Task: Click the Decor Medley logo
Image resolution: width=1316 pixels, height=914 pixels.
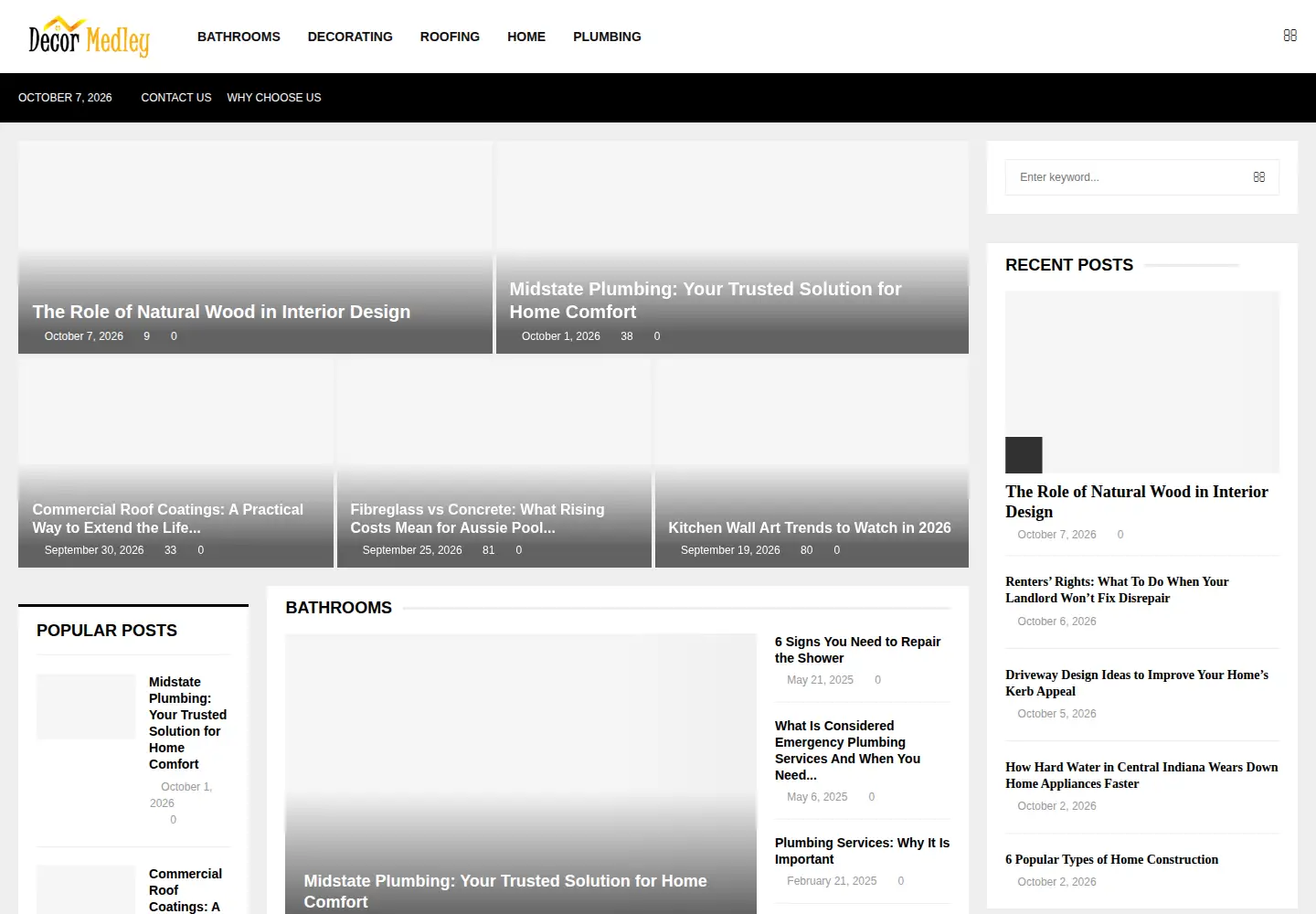Action: pos(89,37)
